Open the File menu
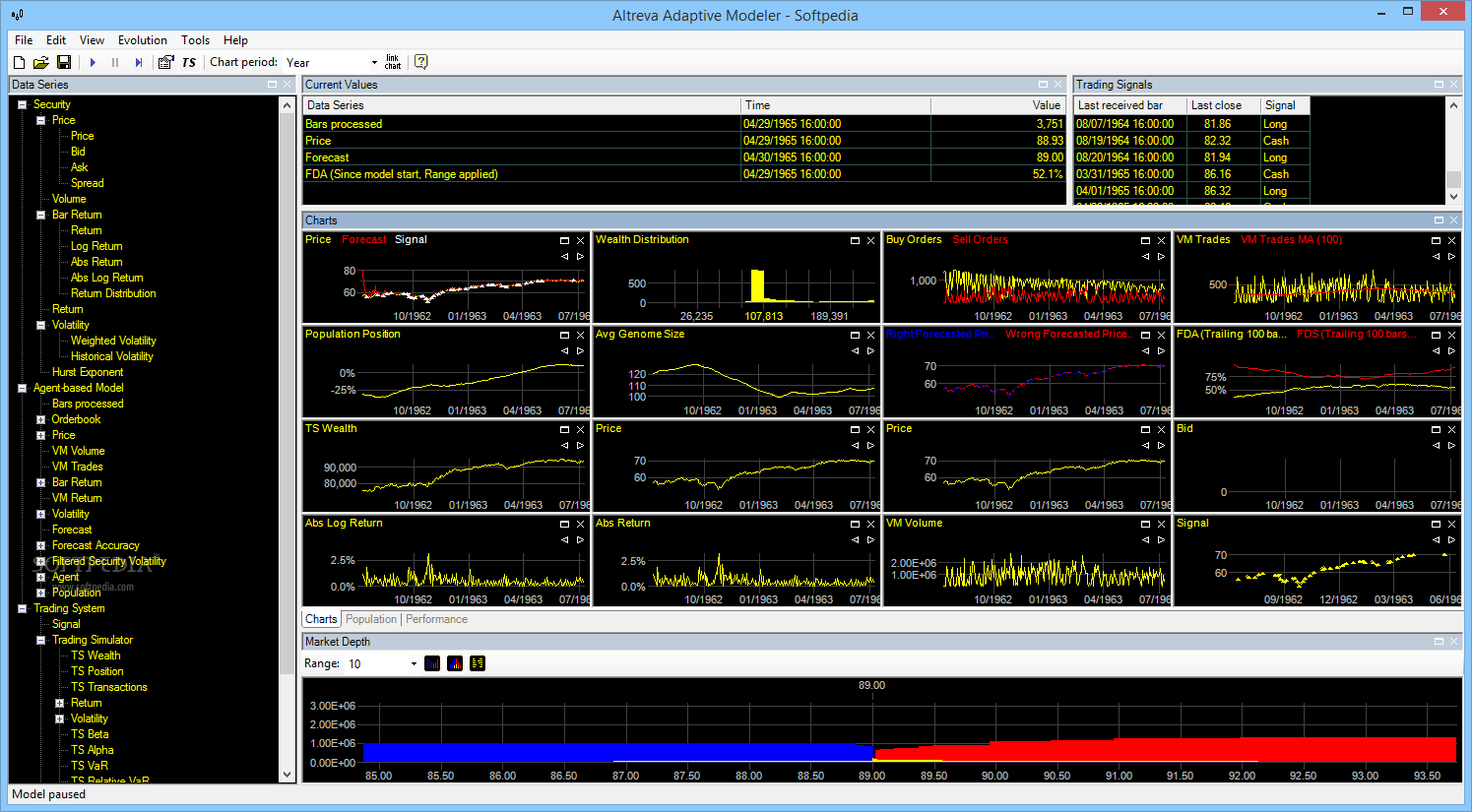The image size is (1472, 812). pos(24,40)
